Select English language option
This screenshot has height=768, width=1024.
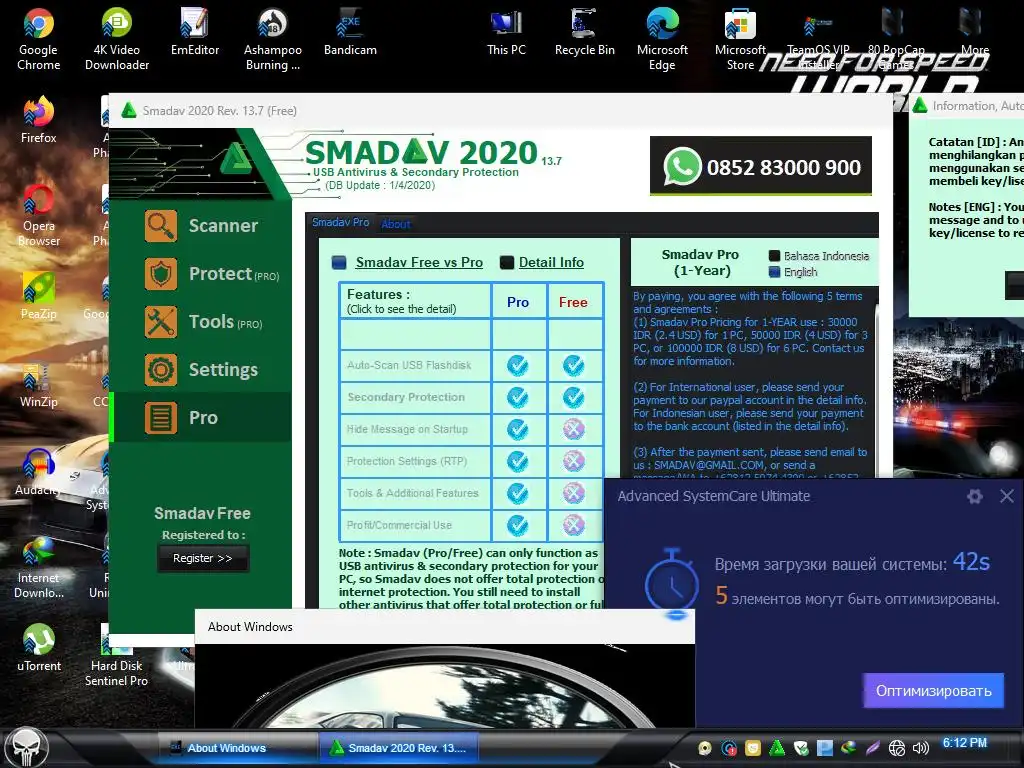tap(793, 272)
